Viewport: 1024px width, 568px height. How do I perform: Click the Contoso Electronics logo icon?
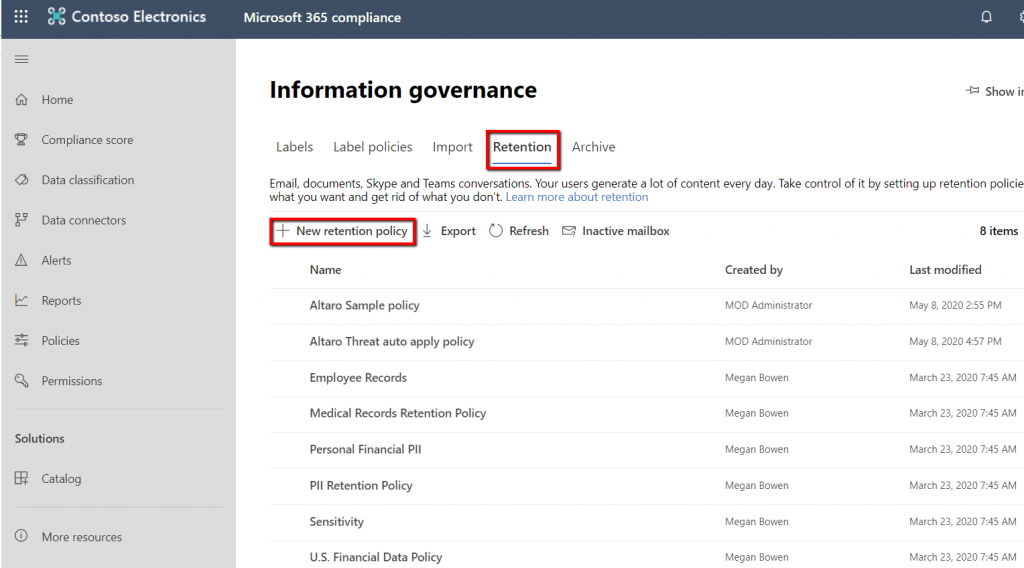click(56, 17)
